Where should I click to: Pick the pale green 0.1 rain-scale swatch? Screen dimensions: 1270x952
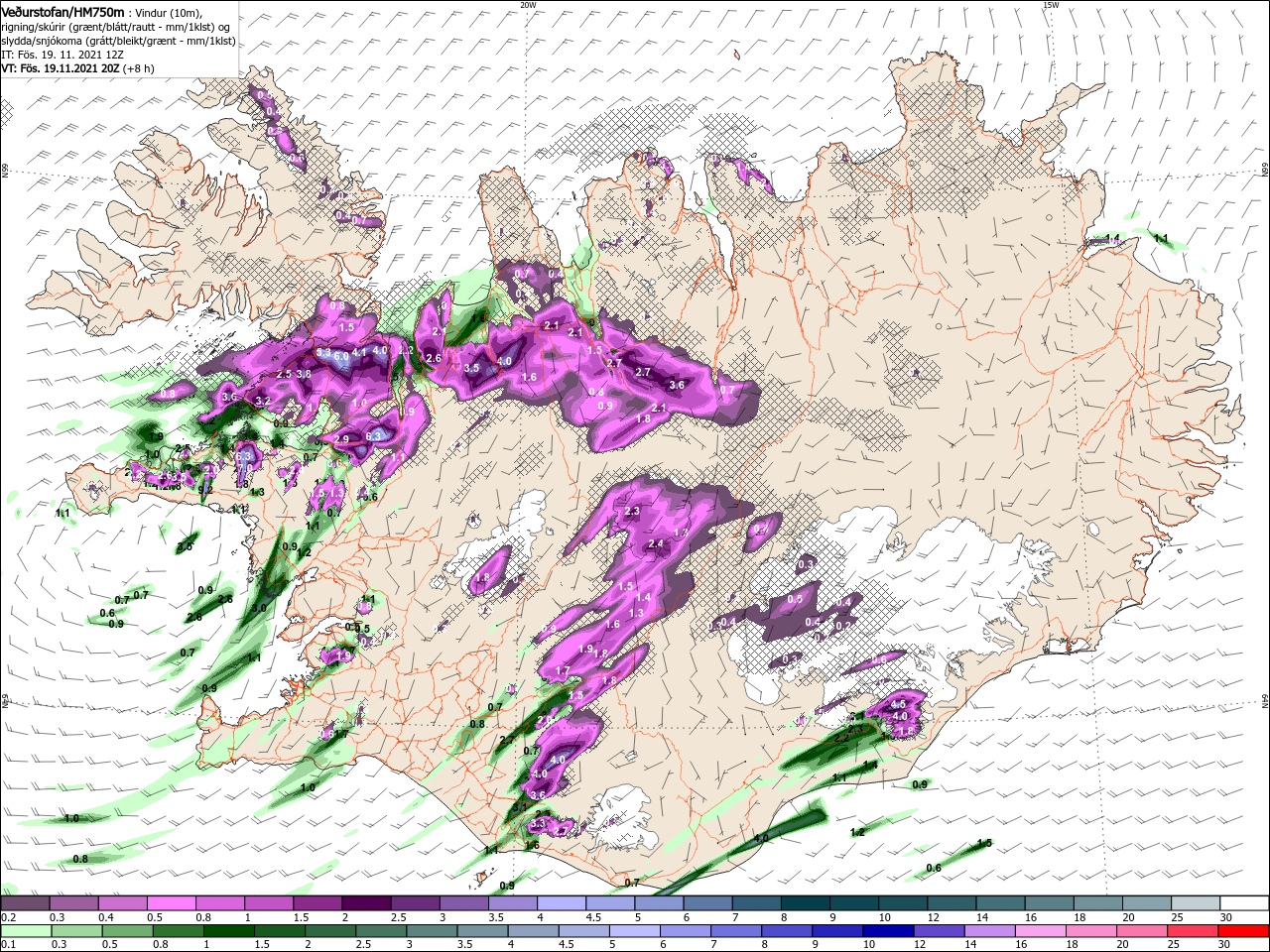point(25,932)
